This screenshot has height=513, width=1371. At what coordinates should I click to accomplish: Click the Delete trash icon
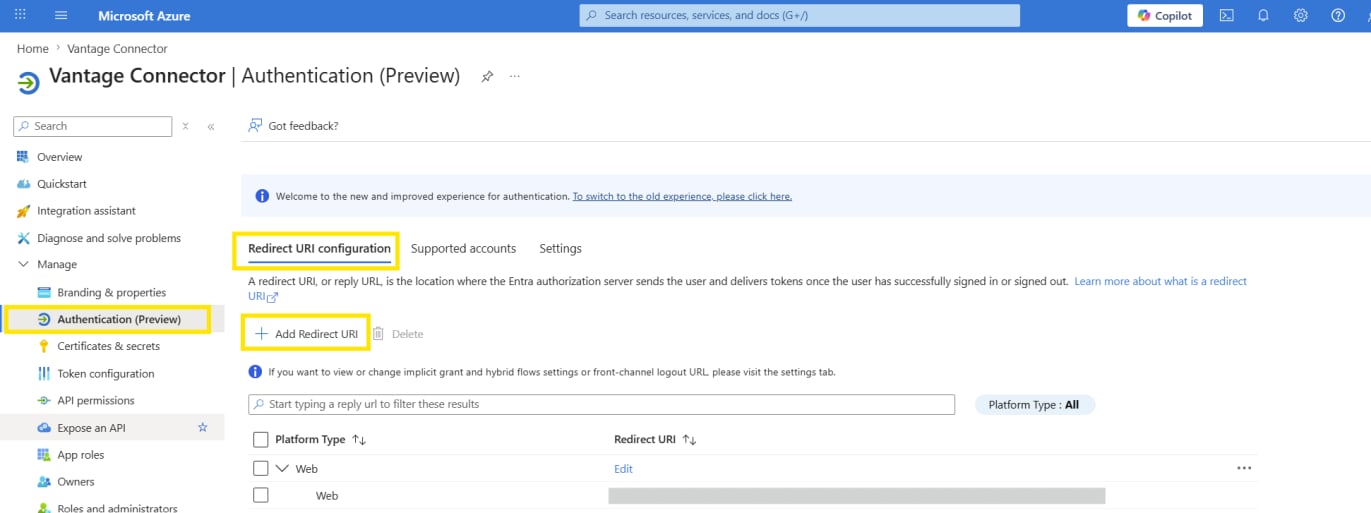coord(378,333)
